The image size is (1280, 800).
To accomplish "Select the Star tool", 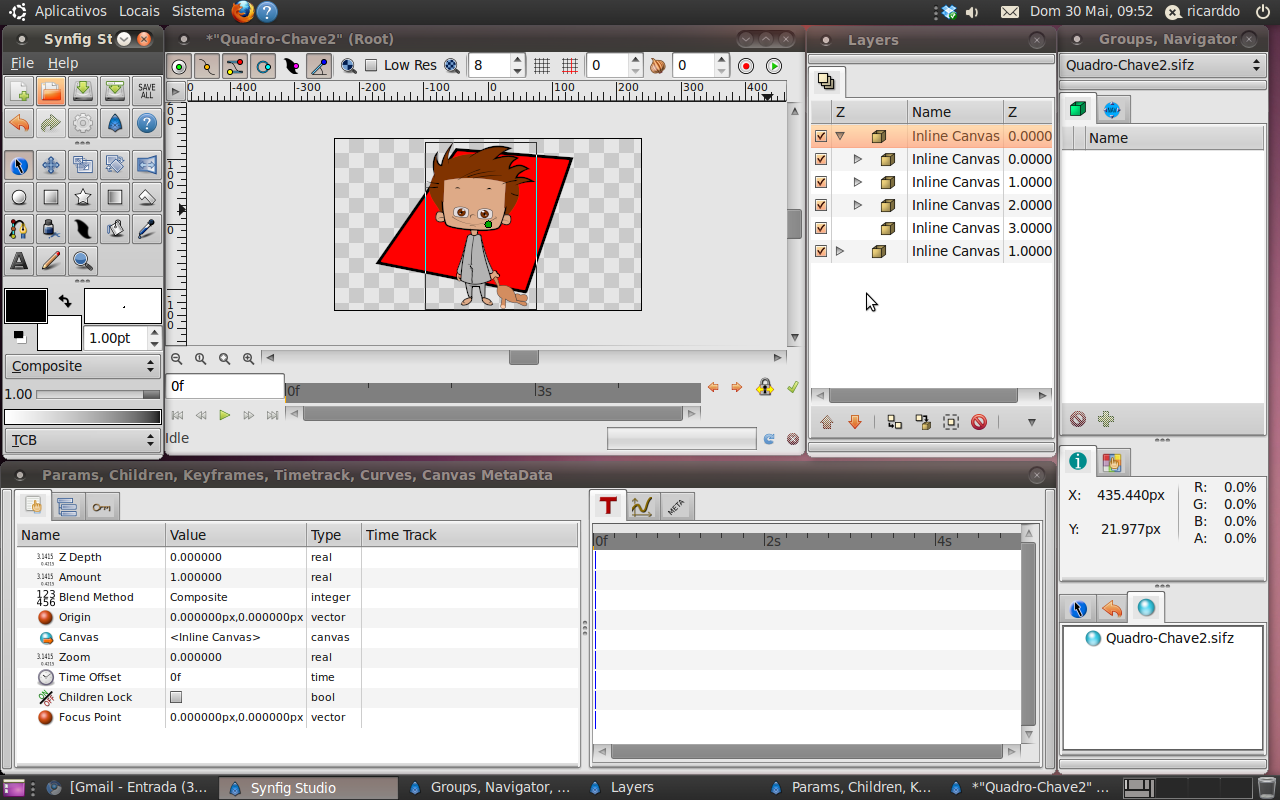I will coord(83,197).
